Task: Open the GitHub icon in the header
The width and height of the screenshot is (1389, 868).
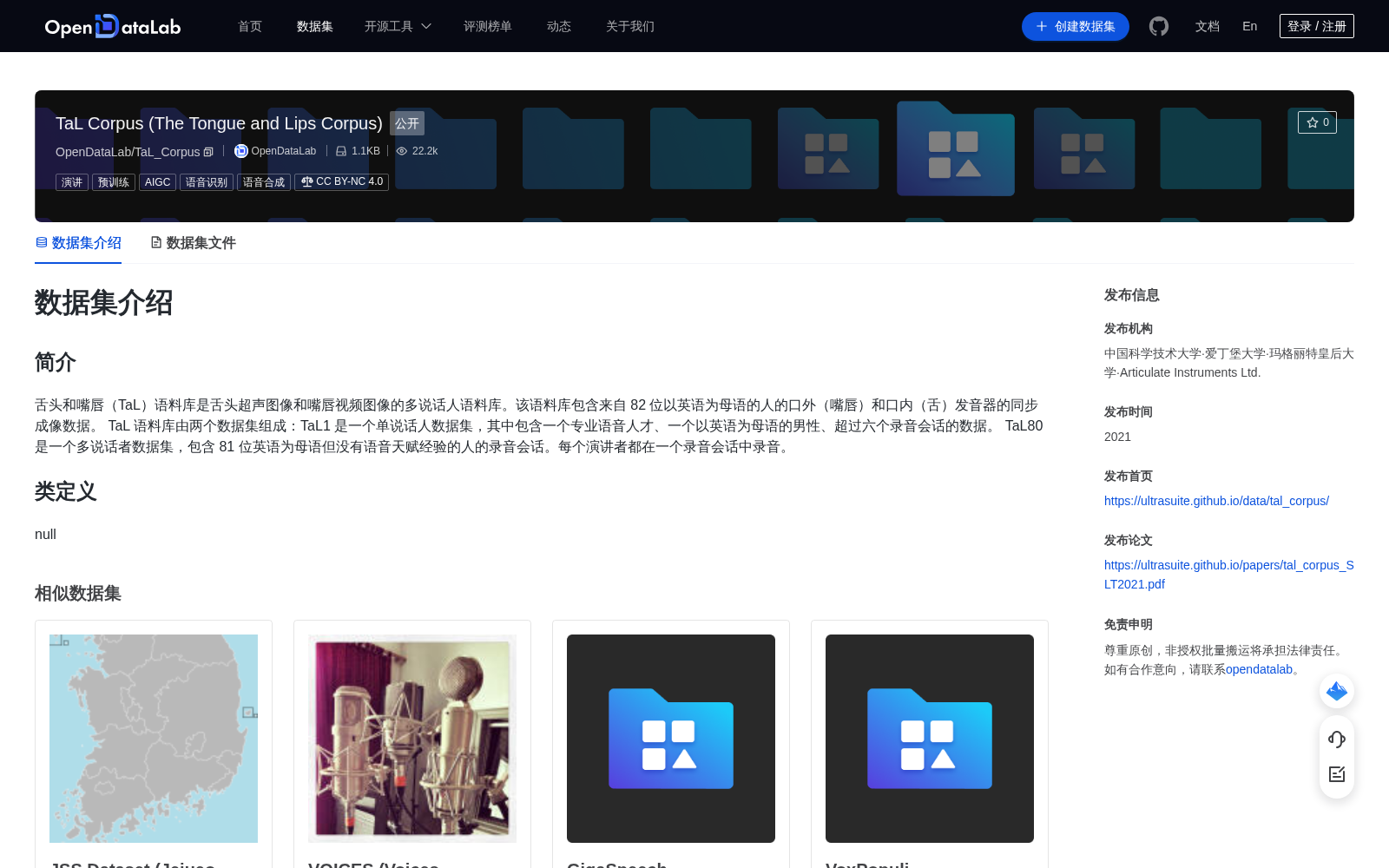Action: click(x=1159, y=26)
